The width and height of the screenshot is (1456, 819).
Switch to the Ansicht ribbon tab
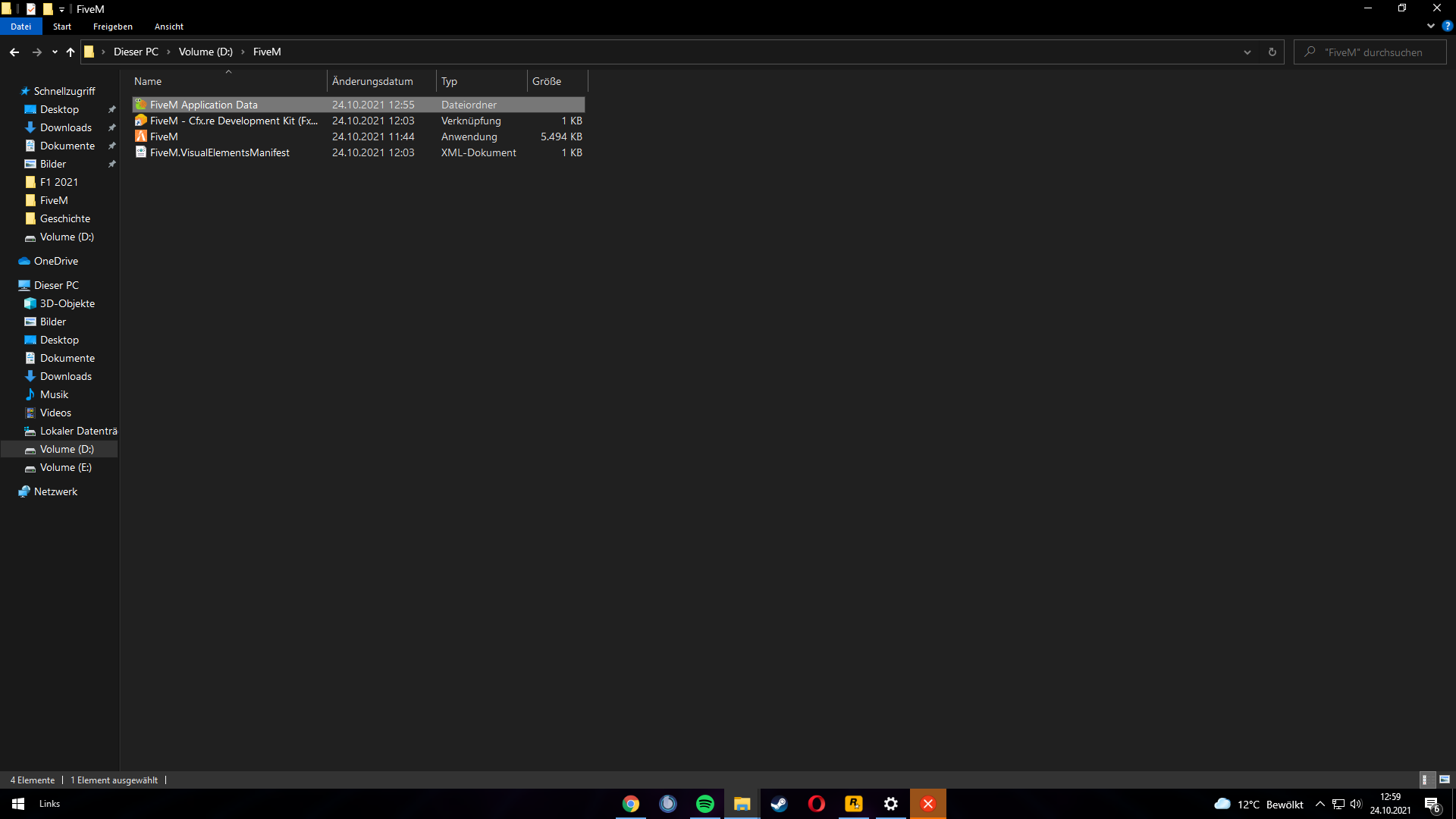click(168, 26)
